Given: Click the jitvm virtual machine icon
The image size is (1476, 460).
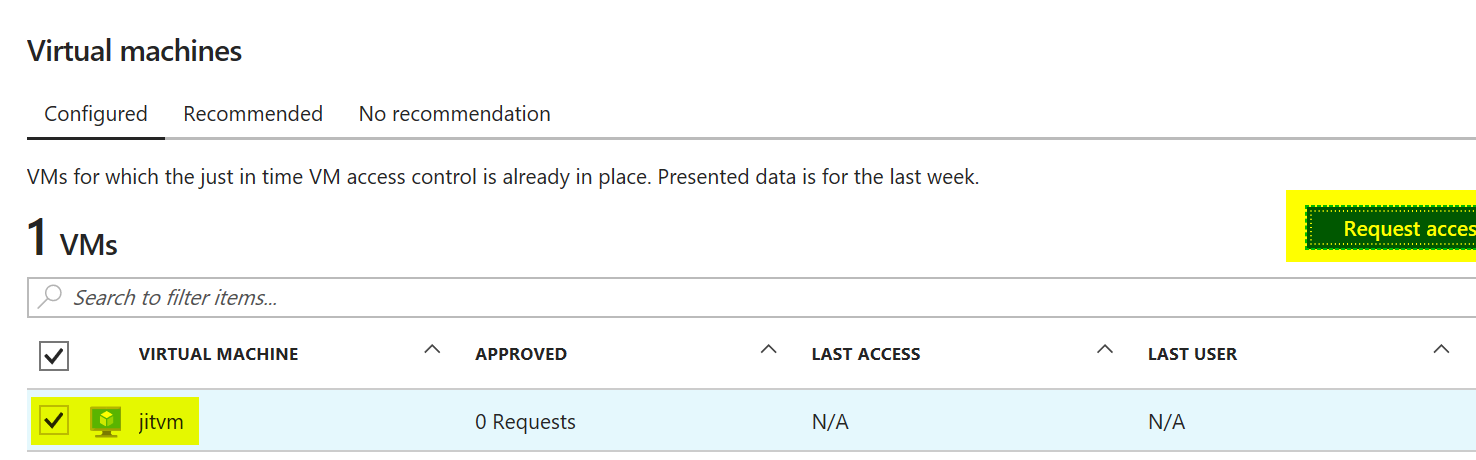Looking at the screenshot, I should coord(105,422).
